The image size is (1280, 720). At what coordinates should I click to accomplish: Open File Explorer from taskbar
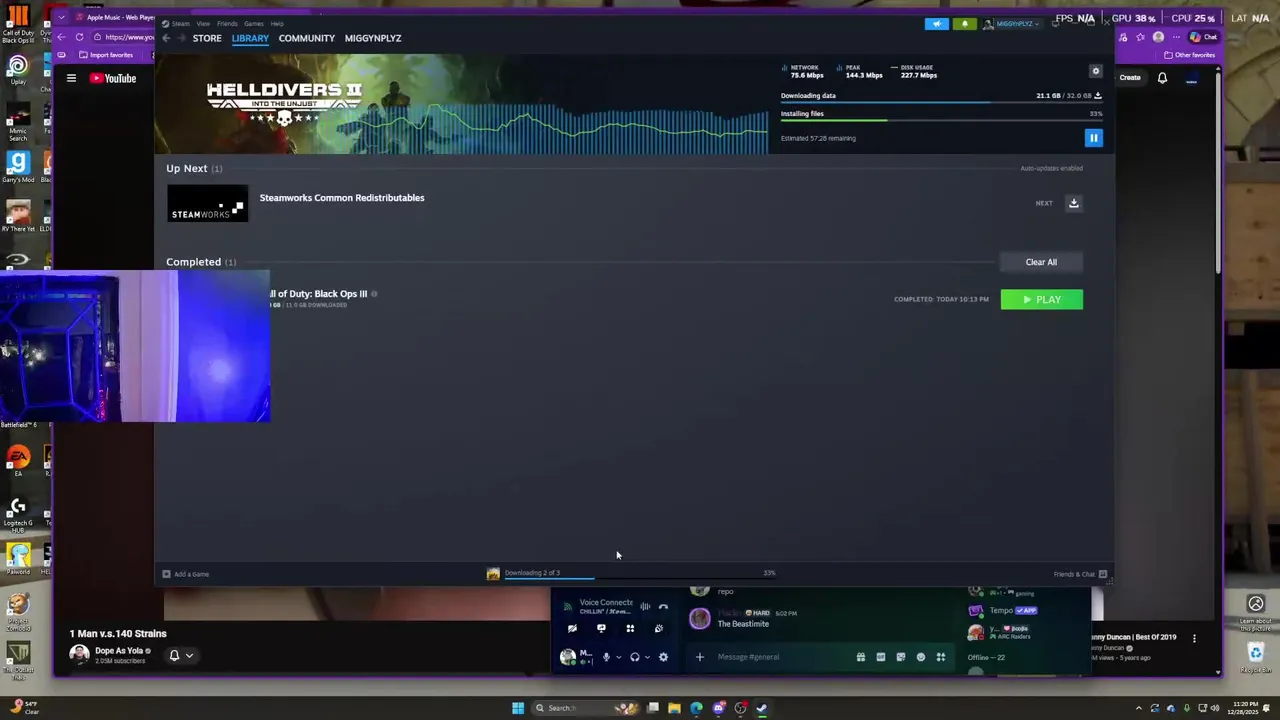(x=674, y=708)
